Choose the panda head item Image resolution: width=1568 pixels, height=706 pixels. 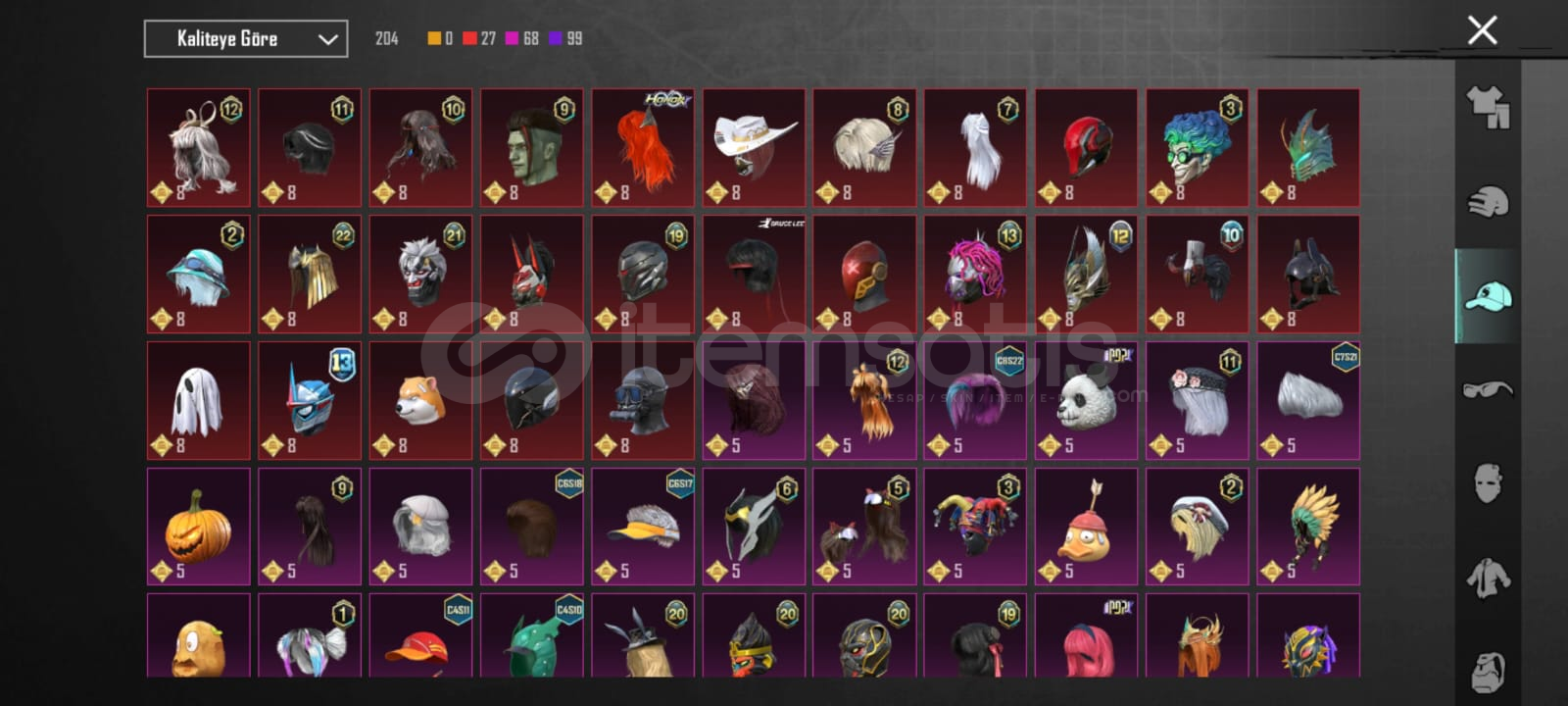click(x=1087, y=400)
